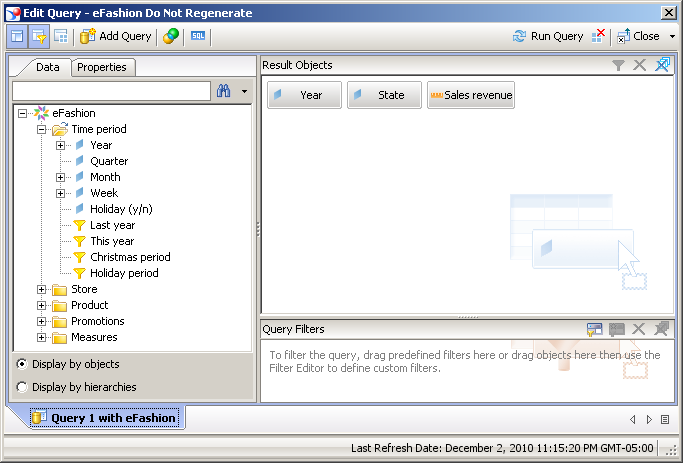Click the Week dimension in the tree
This screenshot has width=683, height=463.
[104, 193]
